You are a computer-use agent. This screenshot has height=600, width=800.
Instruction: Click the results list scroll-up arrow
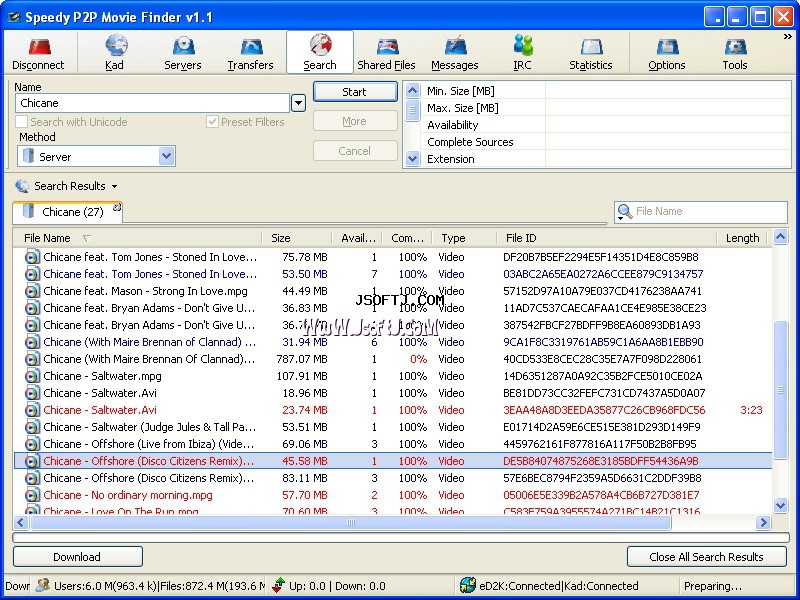point(781,237)
